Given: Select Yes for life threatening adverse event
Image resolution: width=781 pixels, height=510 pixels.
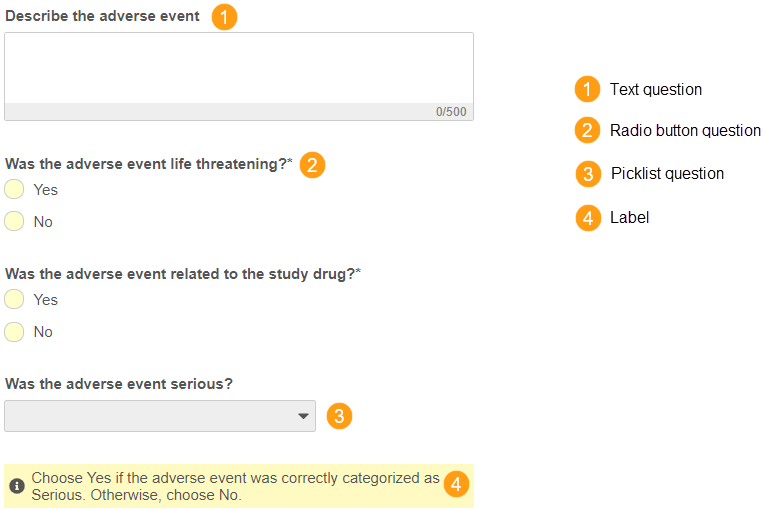Looking at the screenshot, I should pos(15,190).
